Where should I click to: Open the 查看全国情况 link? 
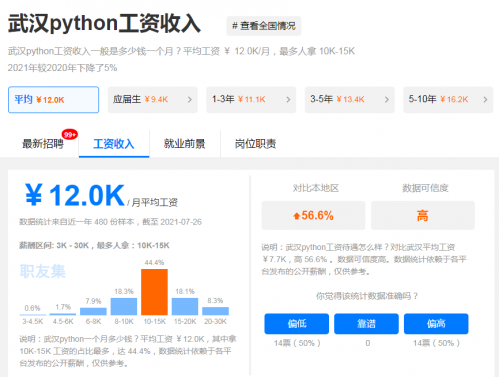(264, 26)
